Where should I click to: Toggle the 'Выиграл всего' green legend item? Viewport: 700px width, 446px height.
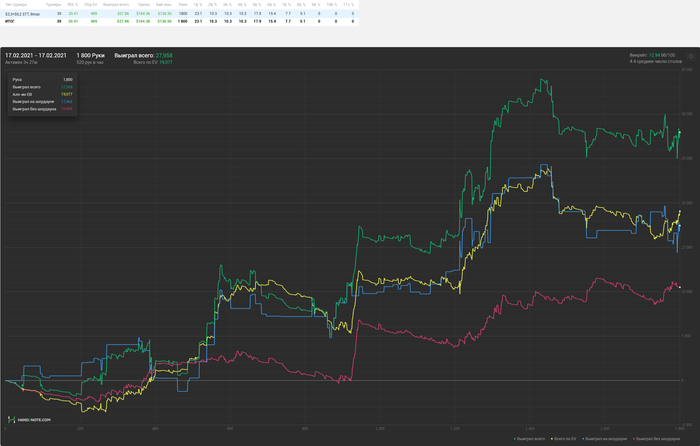coord(529,439)
